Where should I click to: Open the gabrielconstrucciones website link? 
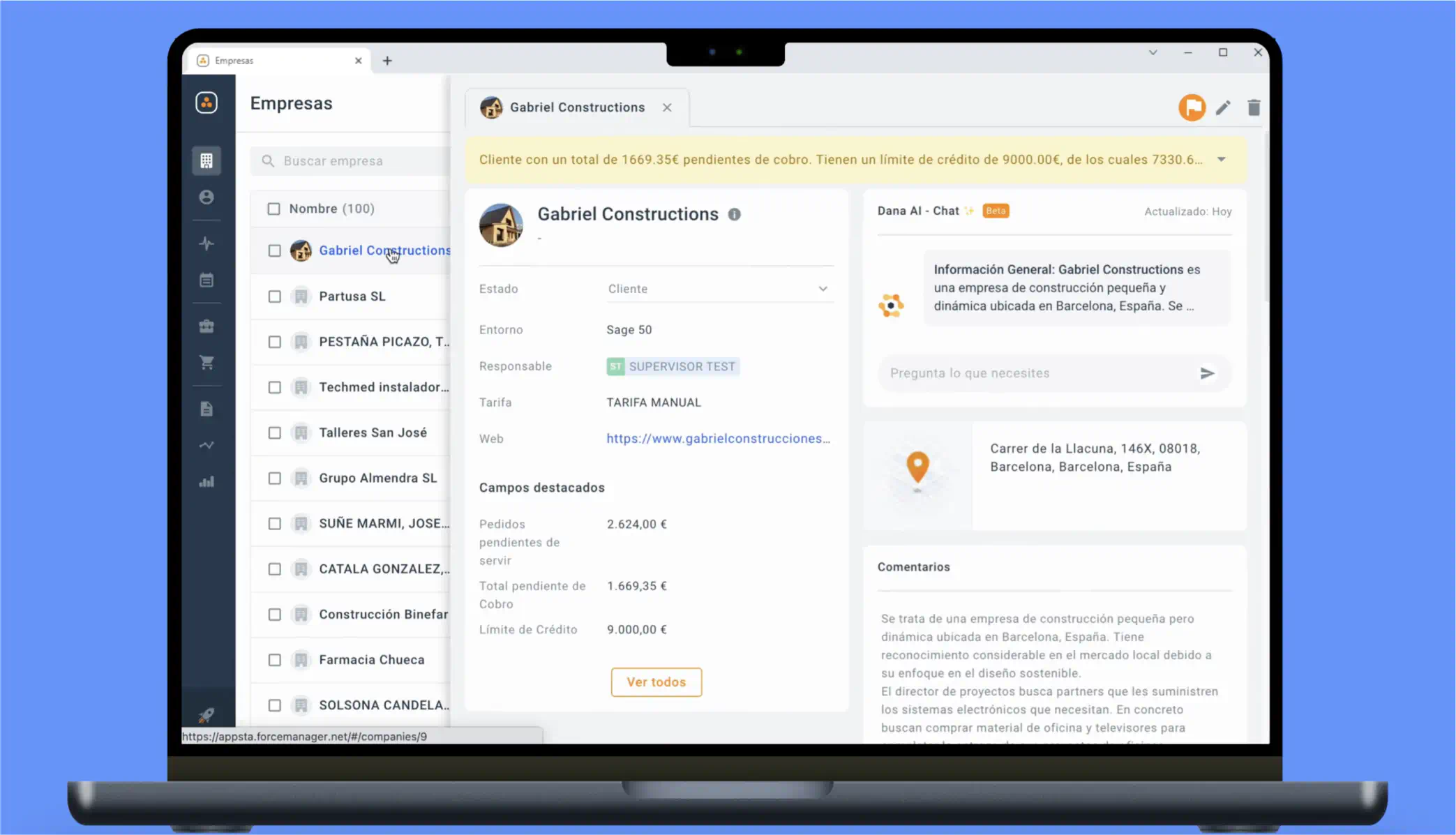click(x=718, y=439)
